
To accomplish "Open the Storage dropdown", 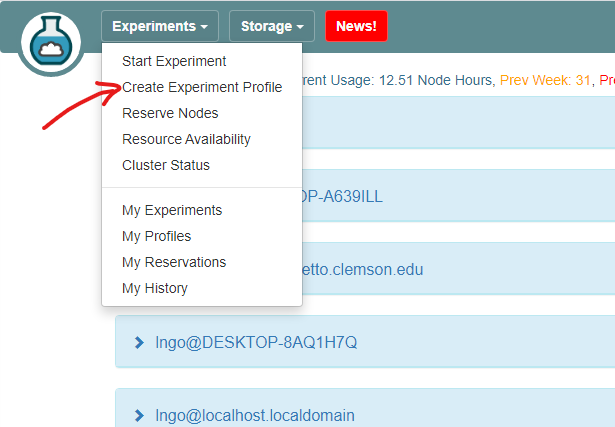I will tap(272, 26).
